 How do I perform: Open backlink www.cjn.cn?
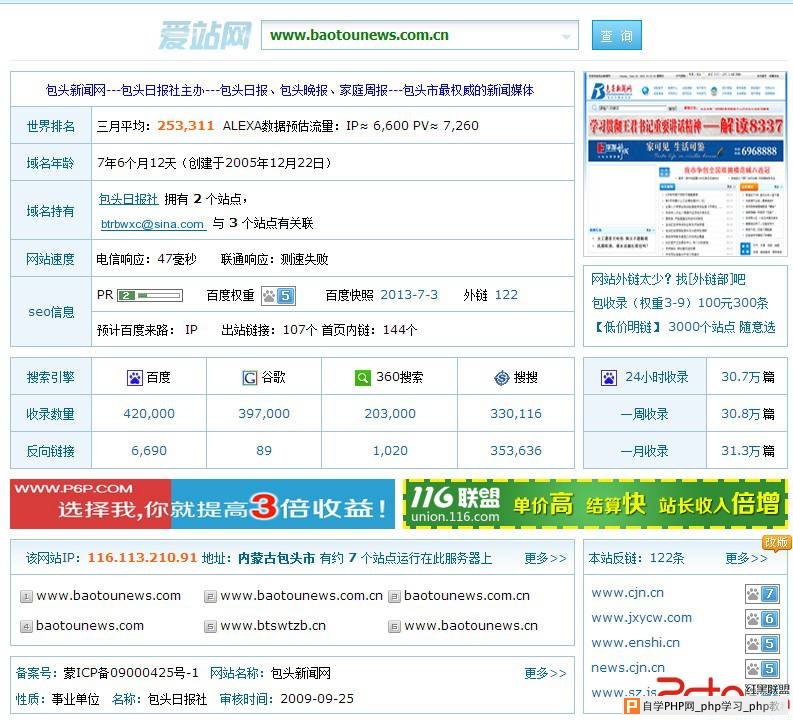pos(628,593)
